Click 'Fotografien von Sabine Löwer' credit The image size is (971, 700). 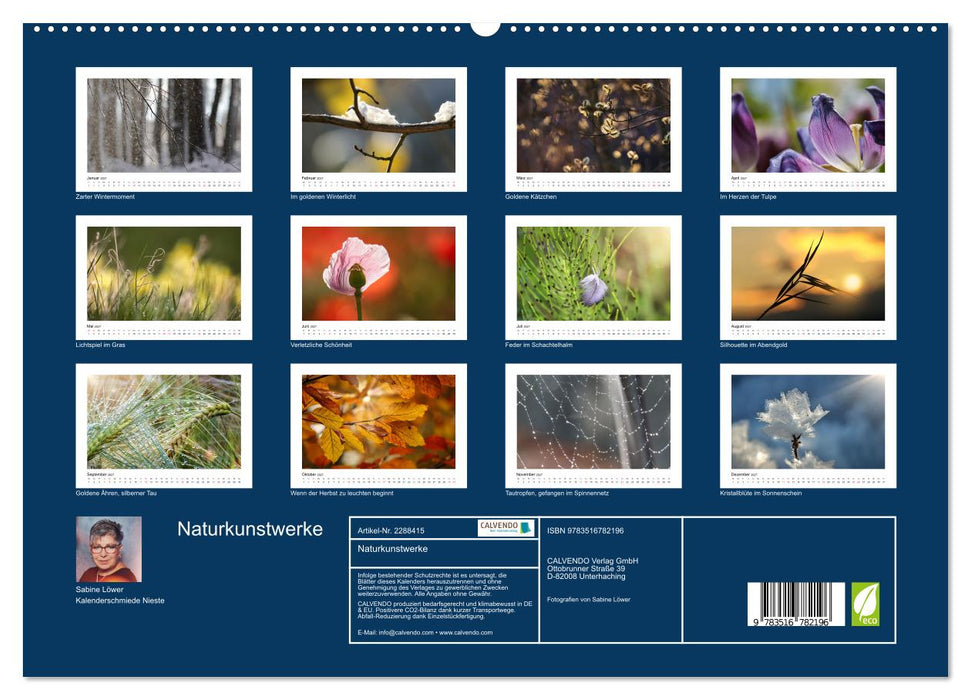(589, 600)
